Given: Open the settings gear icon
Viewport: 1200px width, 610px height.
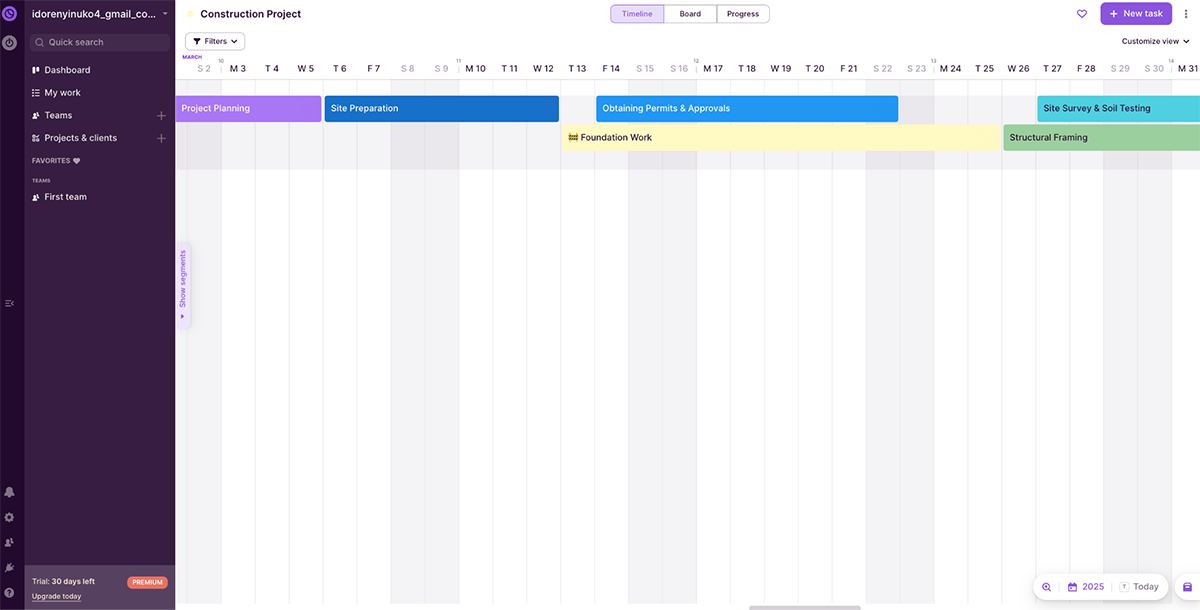Looking at the screenshot, I should click(9, 518).
